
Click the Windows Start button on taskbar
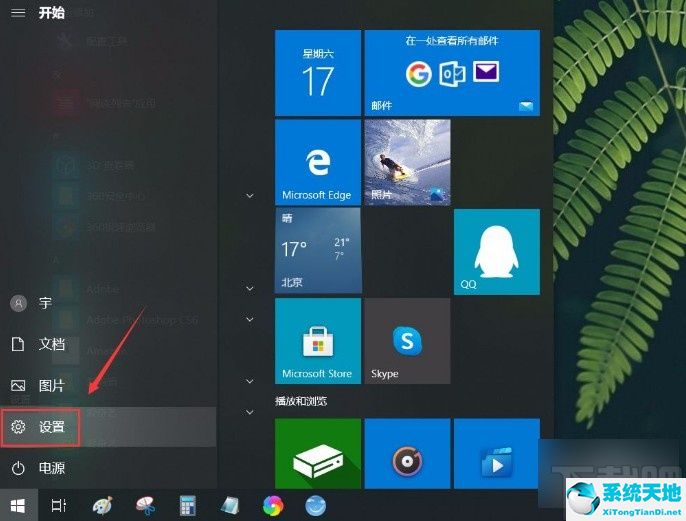tap(18, 506)
